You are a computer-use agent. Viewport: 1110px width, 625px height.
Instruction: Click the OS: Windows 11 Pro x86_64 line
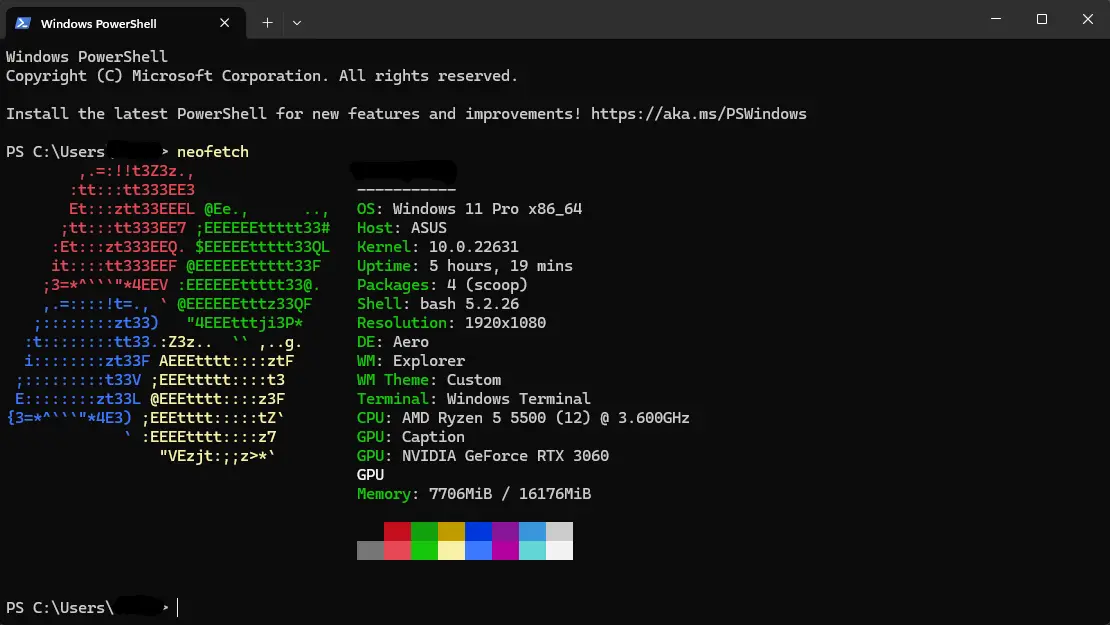tap(469, 209)
